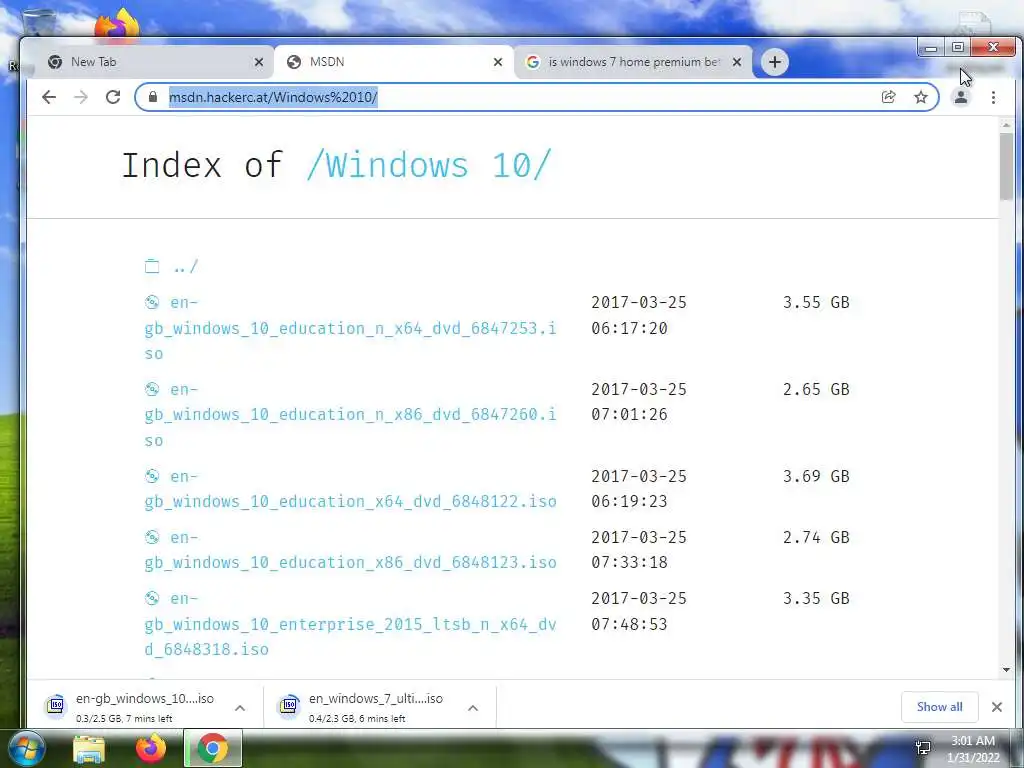Click the 3.69 GB size value
1024x768 pixels.
click(816, 476)
